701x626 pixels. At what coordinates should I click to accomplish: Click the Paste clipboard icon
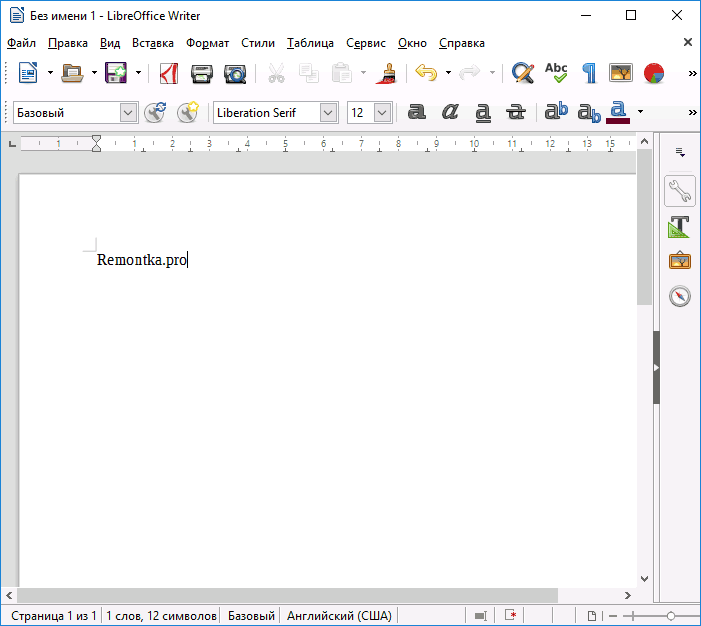(342, 73)
